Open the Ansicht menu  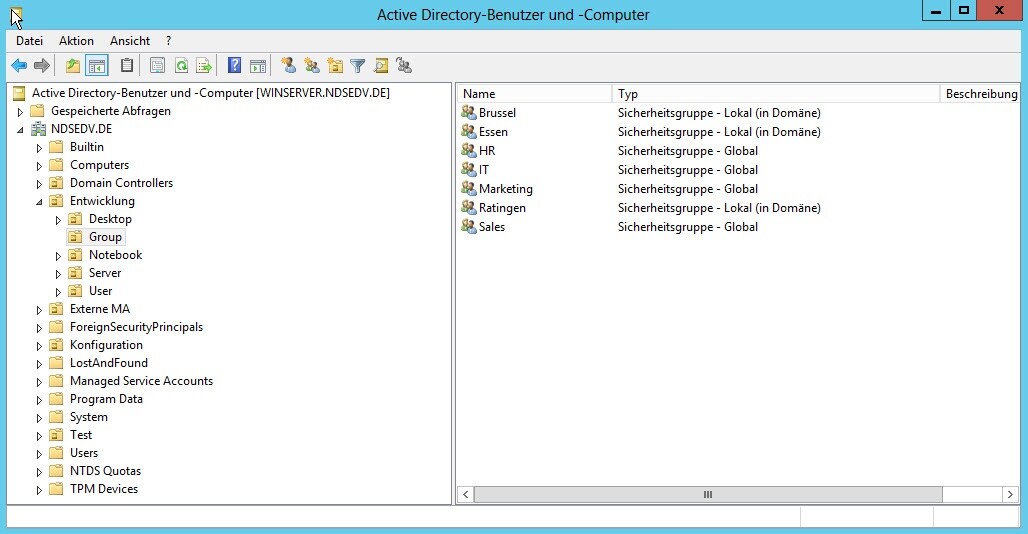click(x=130, y=41)
